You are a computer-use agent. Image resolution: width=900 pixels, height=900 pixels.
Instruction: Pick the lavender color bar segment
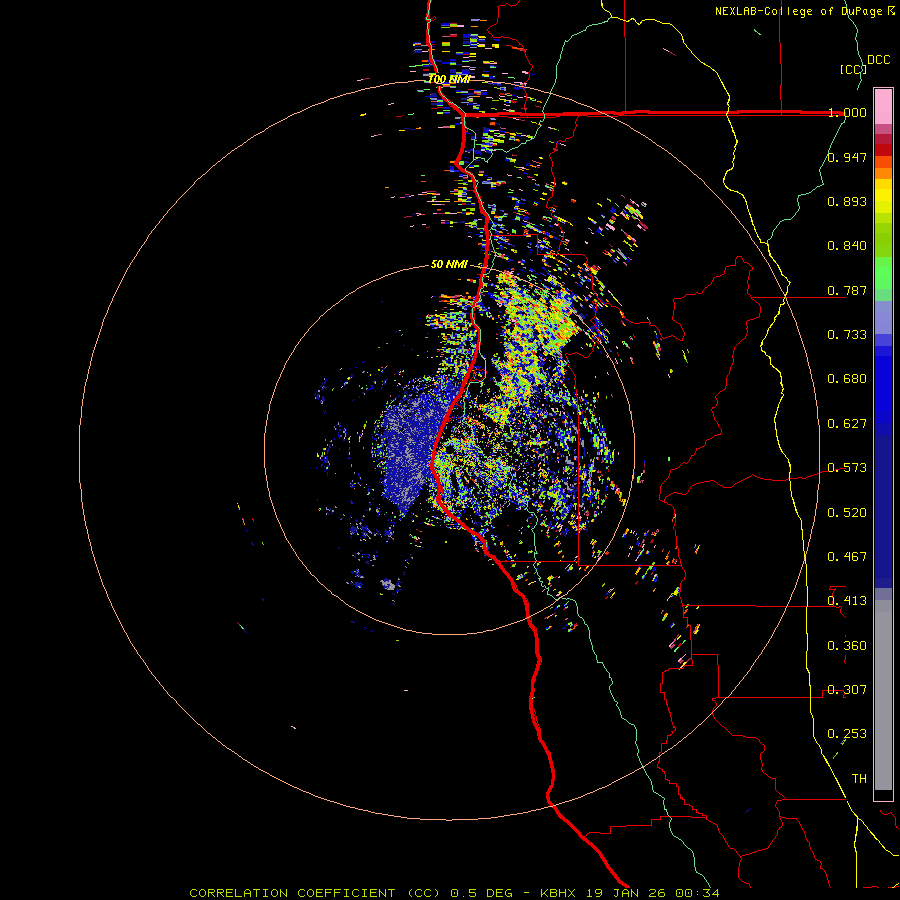883,317
